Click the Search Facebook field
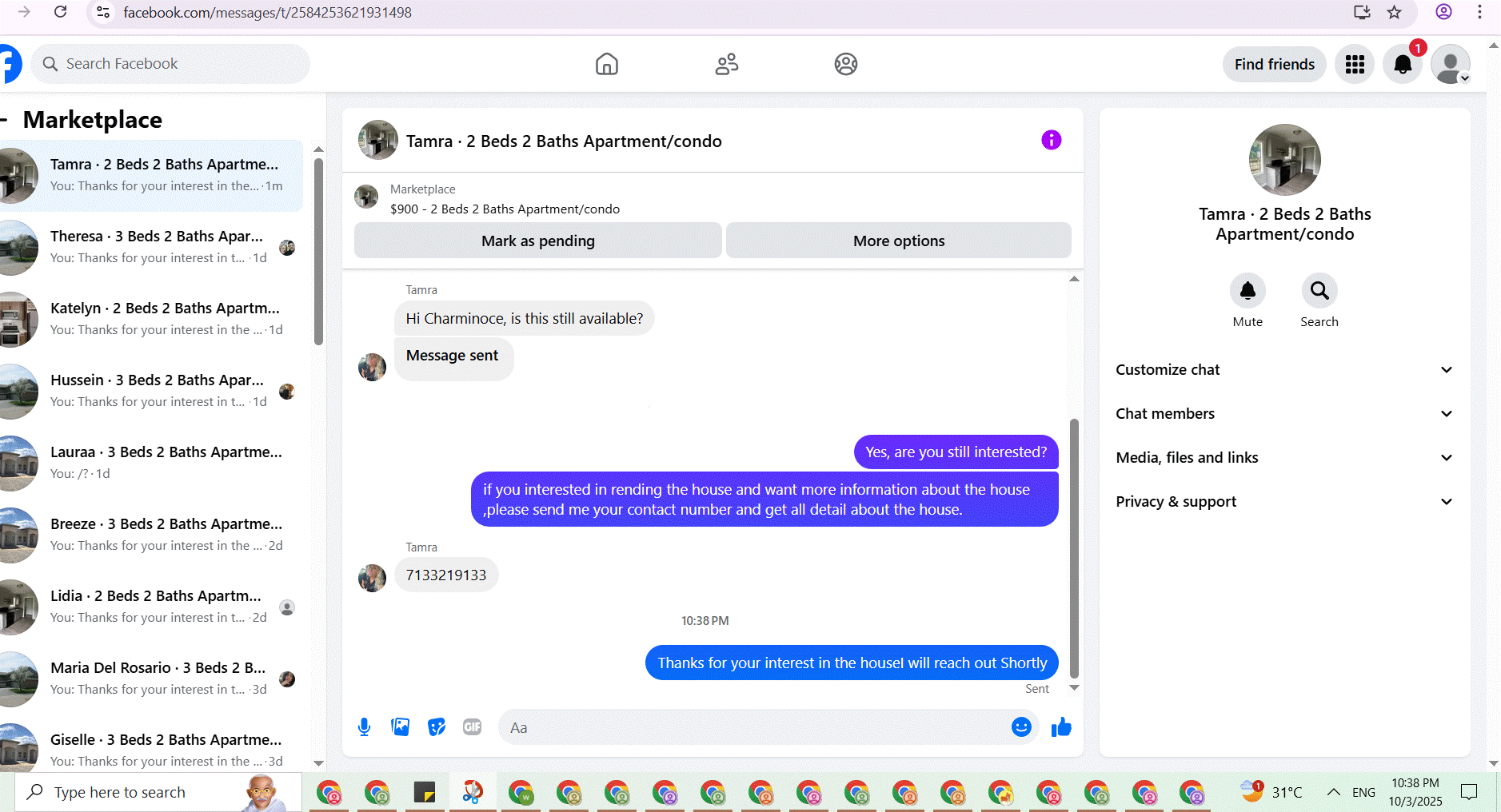 tap(170, 64)
